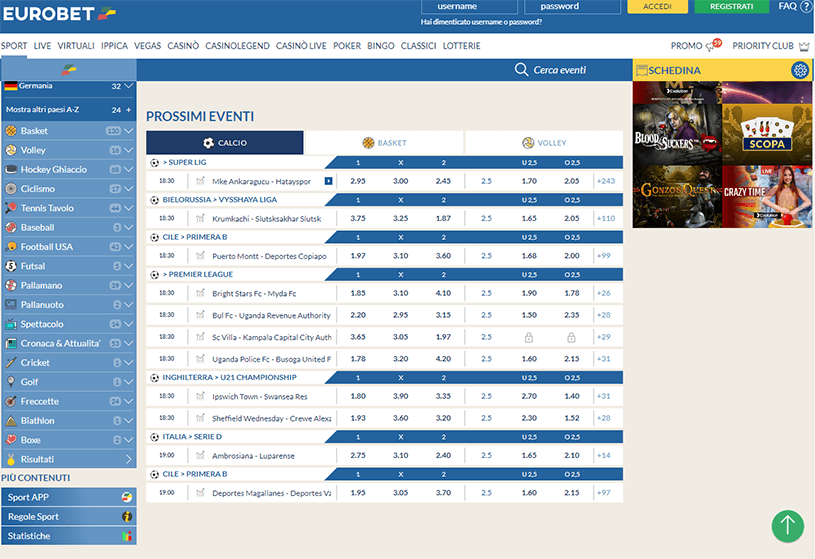This screenshot has width=815, height=559.
Task: Click the Golf icon in sidebar
Action: coord(11,382)
